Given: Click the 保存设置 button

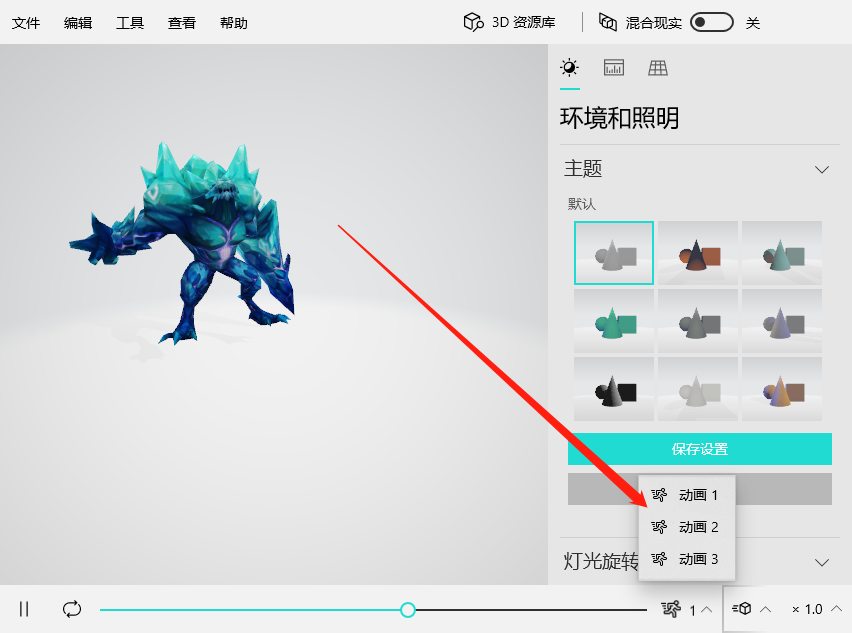Looking at the screenshot, I should [x=700, y=449].
